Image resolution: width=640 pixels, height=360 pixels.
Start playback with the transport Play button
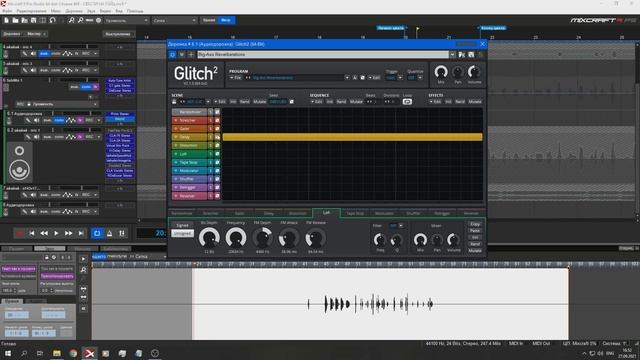[x=56, y=233]
